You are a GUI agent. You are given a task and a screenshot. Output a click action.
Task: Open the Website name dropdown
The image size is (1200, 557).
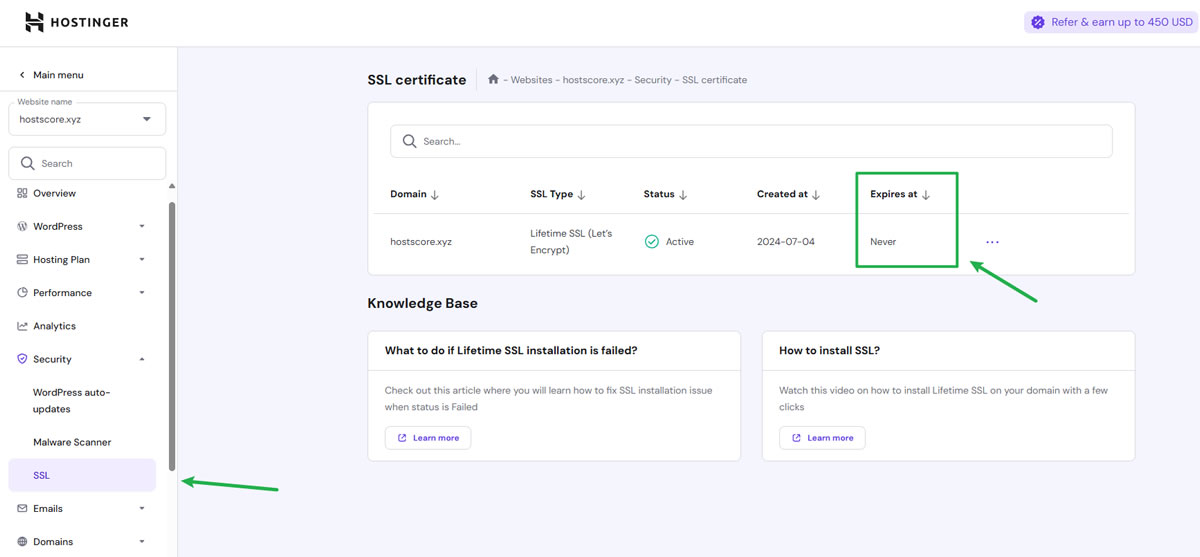pyautogui.click(x=87, y=119)
